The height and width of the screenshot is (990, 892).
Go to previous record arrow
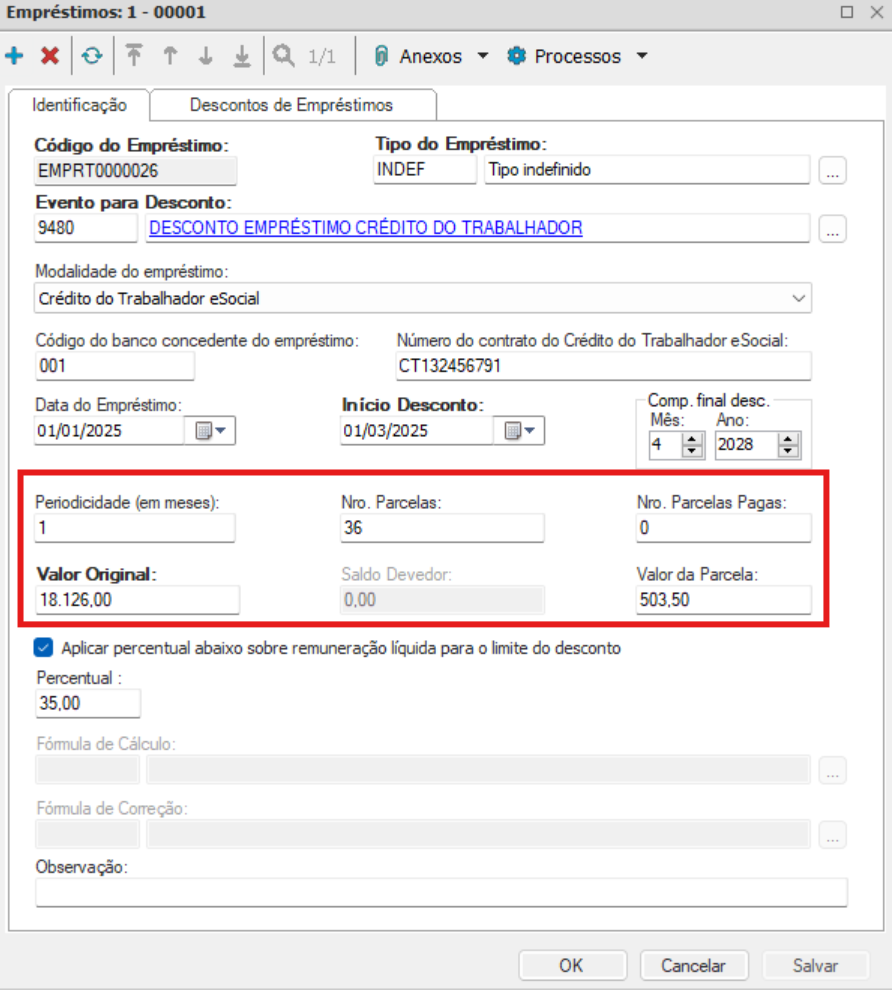pyautogui.click(x=170, y=56)
